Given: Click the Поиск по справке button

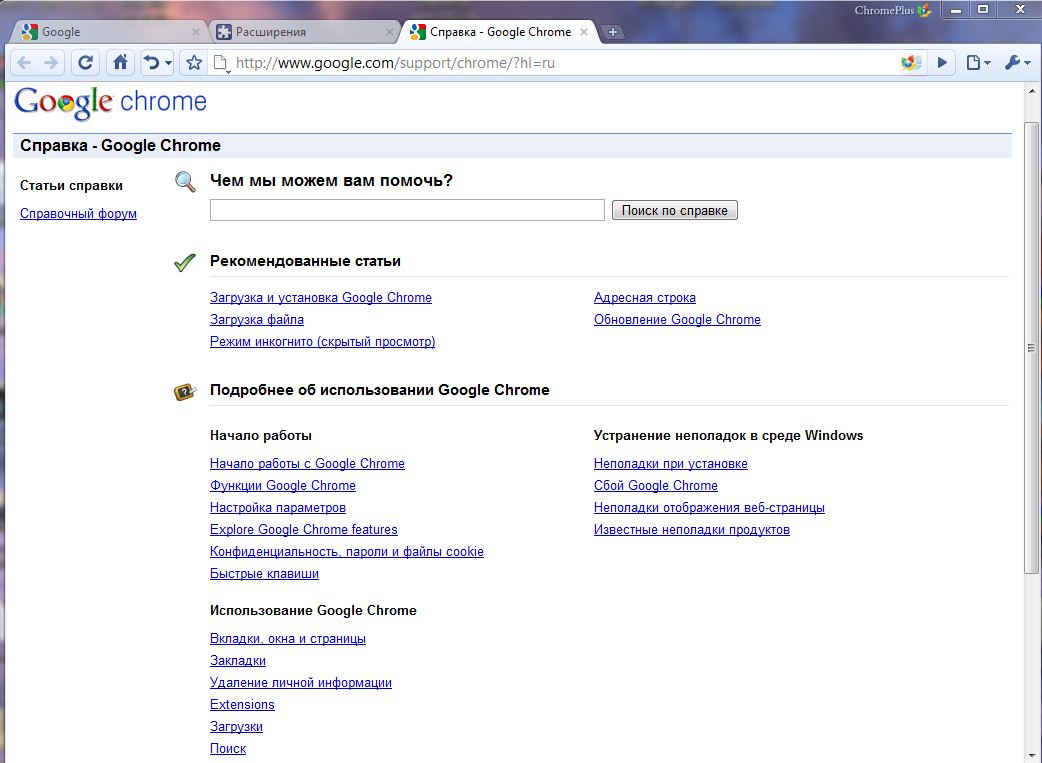Looking at the screenshot, I should pyautogui.click(x=675, y=210).
